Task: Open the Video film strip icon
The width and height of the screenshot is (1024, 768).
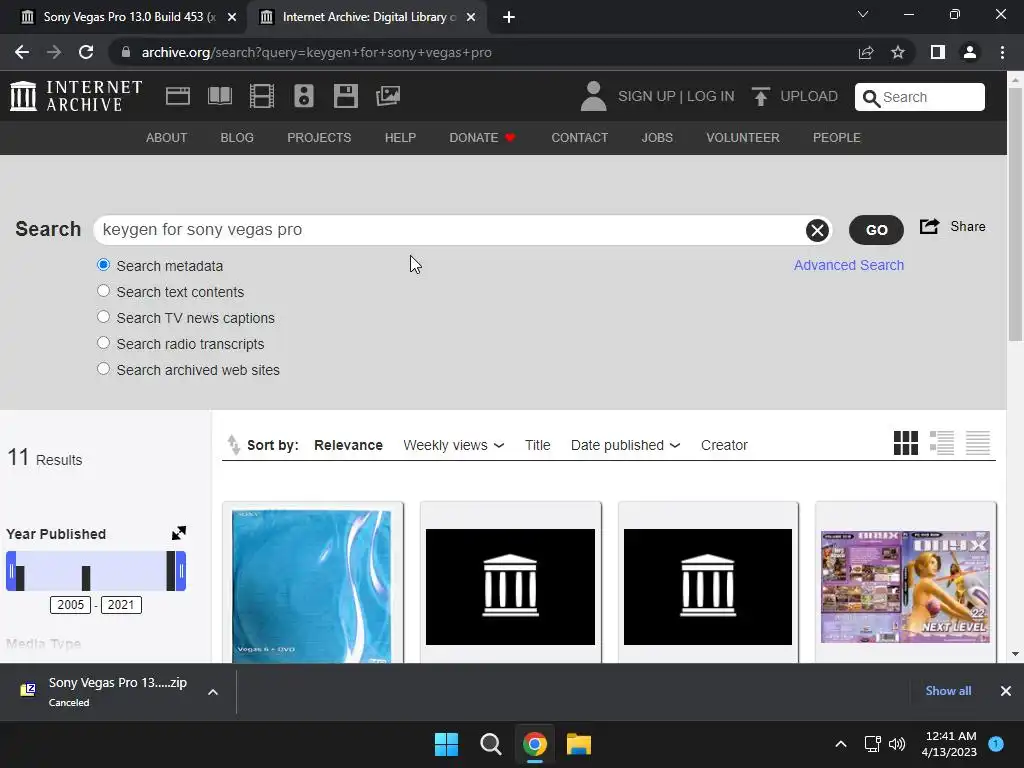Action: [261, 96]
